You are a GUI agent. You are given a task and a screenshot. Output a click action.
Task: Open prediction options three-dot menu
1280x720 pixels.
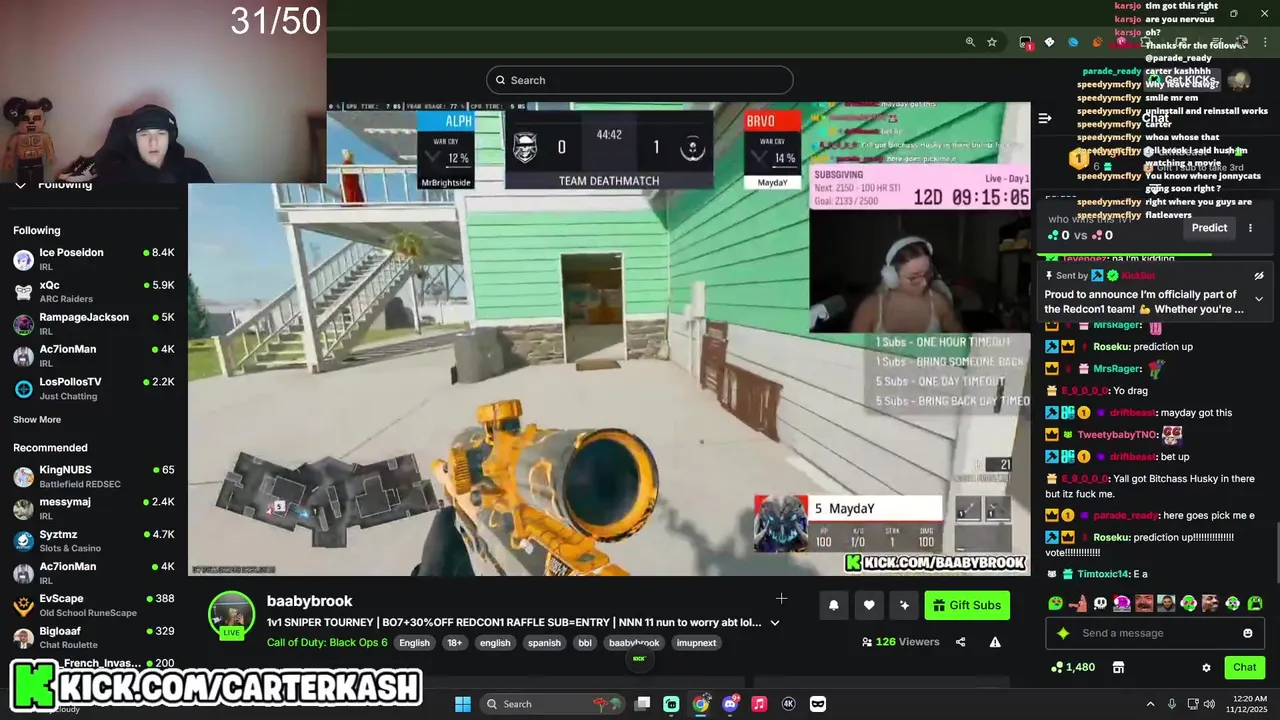coord(1250,228)
